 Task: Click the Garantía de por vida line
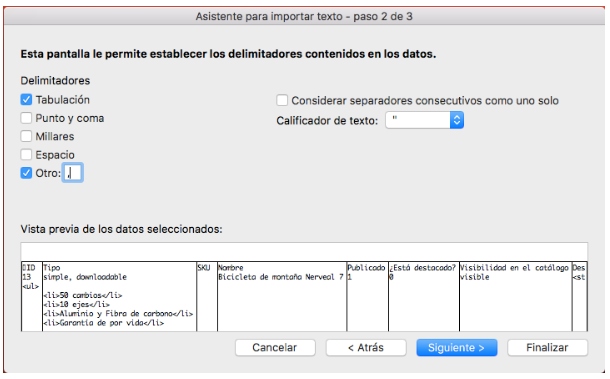(x=103, y=323)
